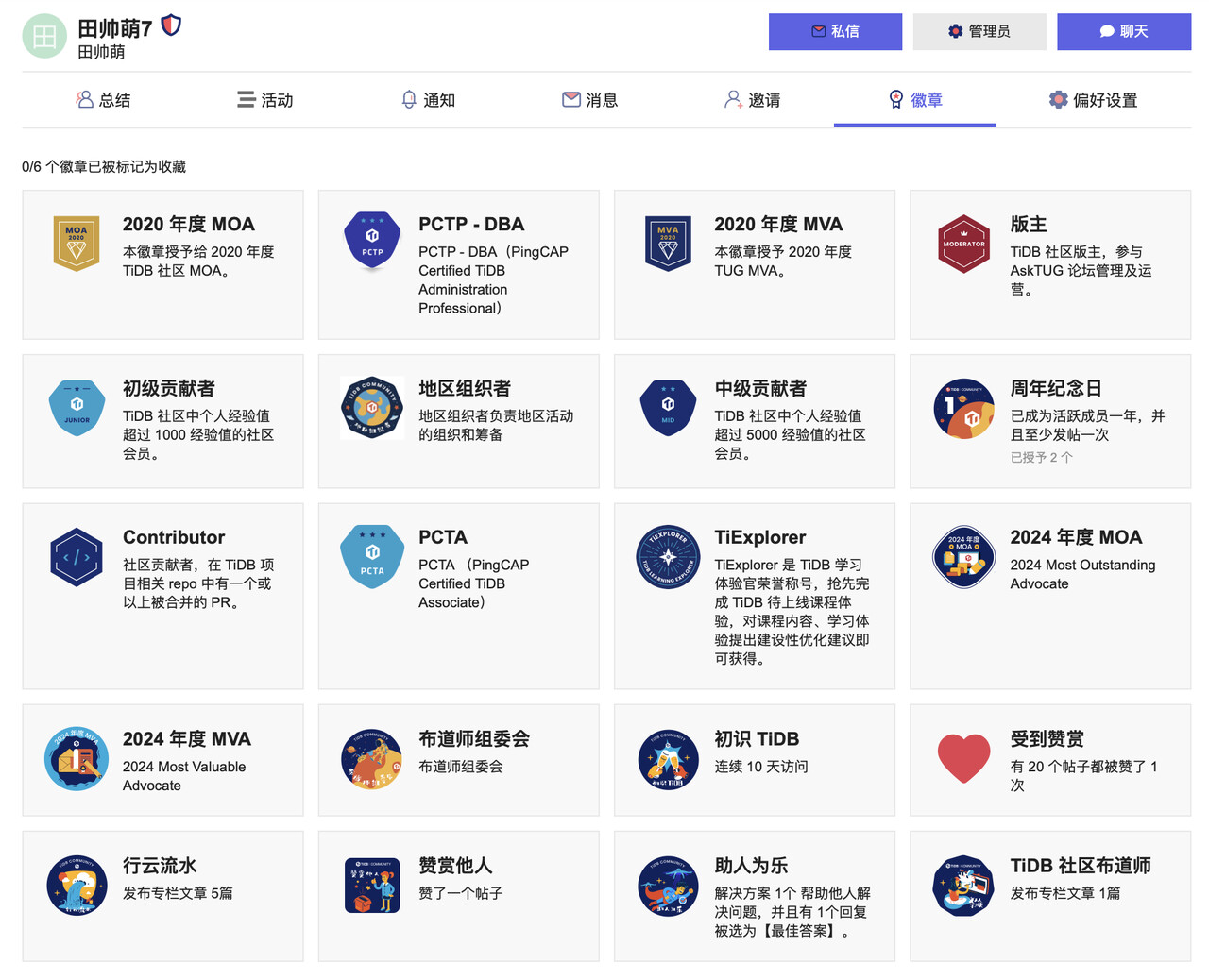
Task: Open the 2024 年度 MOA badge title
Action: [x=1076, y=537]
